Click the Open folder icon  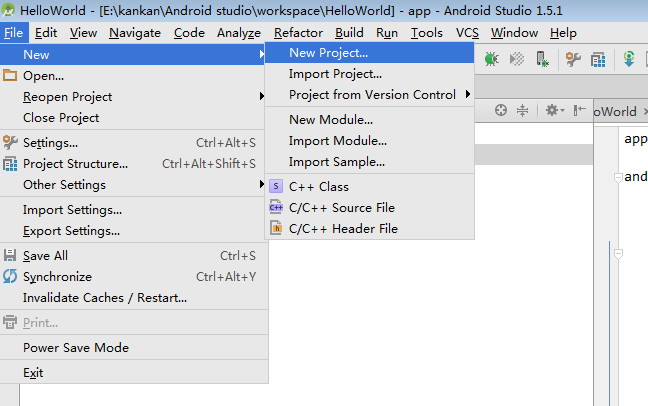pyautogui.click(x=10, y=75)
